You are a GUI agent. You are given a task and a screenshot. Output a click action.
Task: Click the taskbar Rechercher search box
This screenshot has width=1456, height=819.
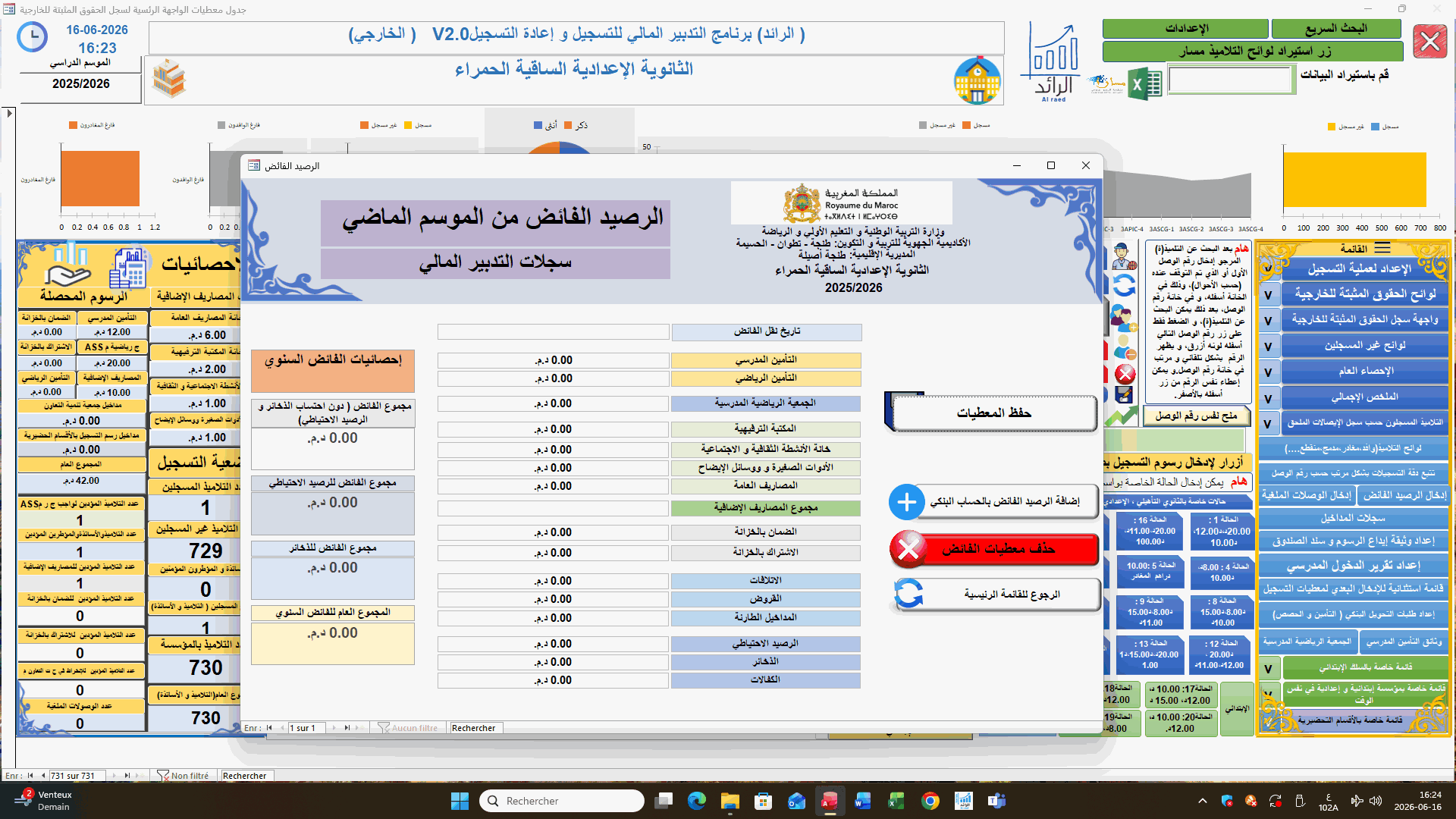561,801
